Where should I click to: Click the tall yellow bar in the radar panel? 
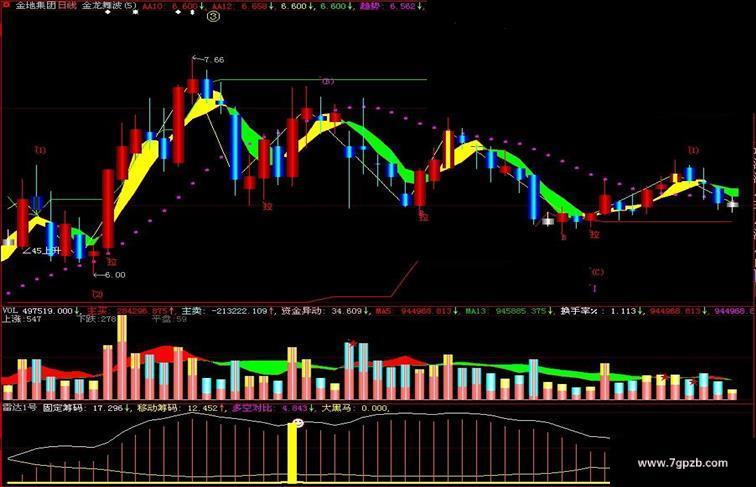coord(292,453)
